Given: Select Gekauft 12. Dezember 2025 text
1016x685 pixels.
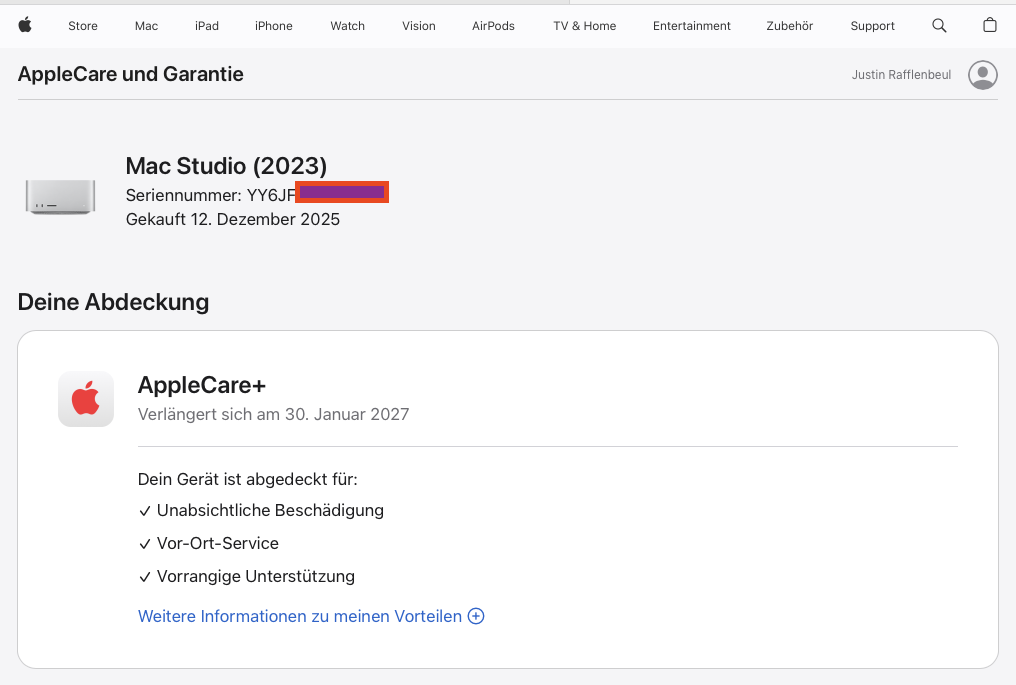Looking at the screenshot, I should [x=233, y=220].
